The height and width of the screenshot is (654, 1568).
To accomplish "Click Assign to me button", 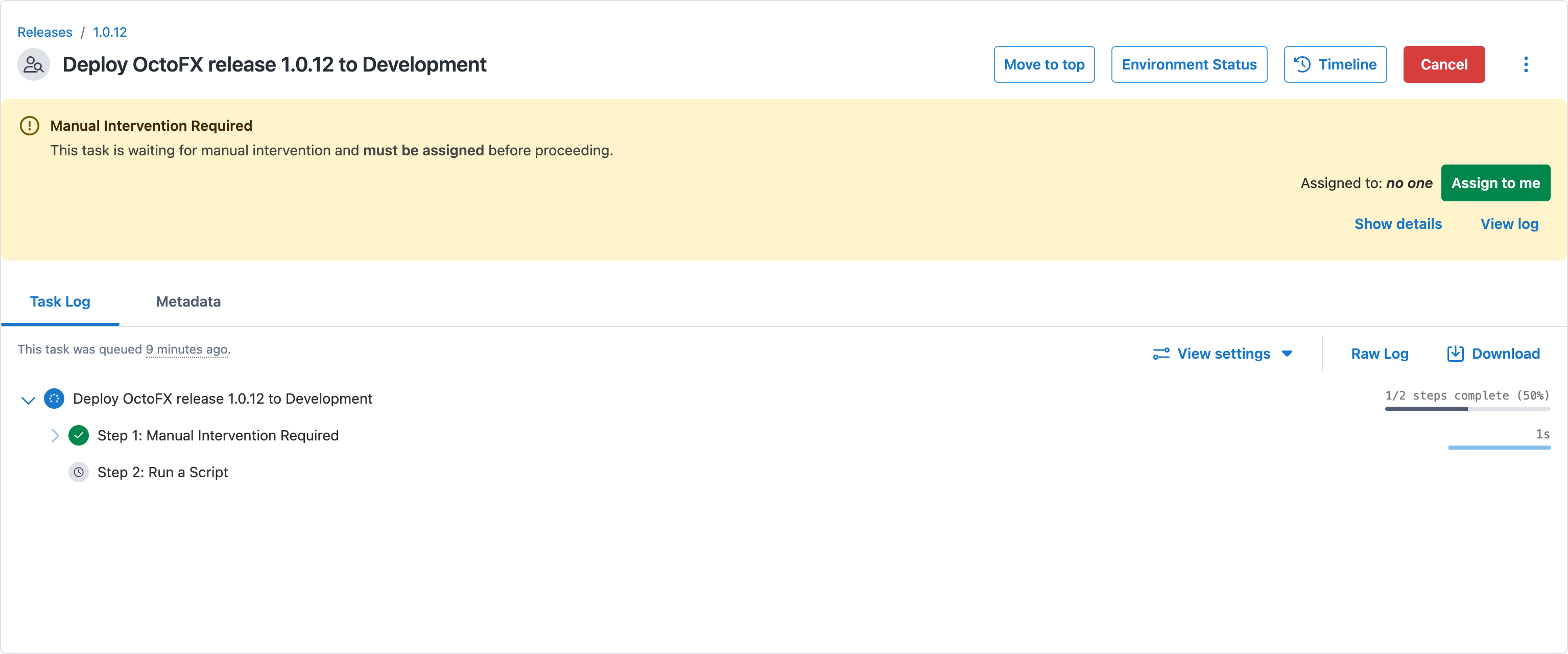I will 1495,183.
